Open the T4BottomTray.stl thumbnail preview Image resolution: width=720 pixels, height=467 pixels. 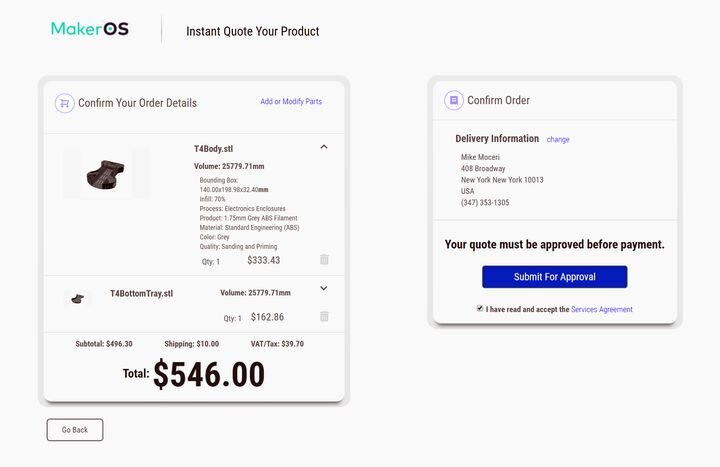pyautogui.click(x=76, y=298)
